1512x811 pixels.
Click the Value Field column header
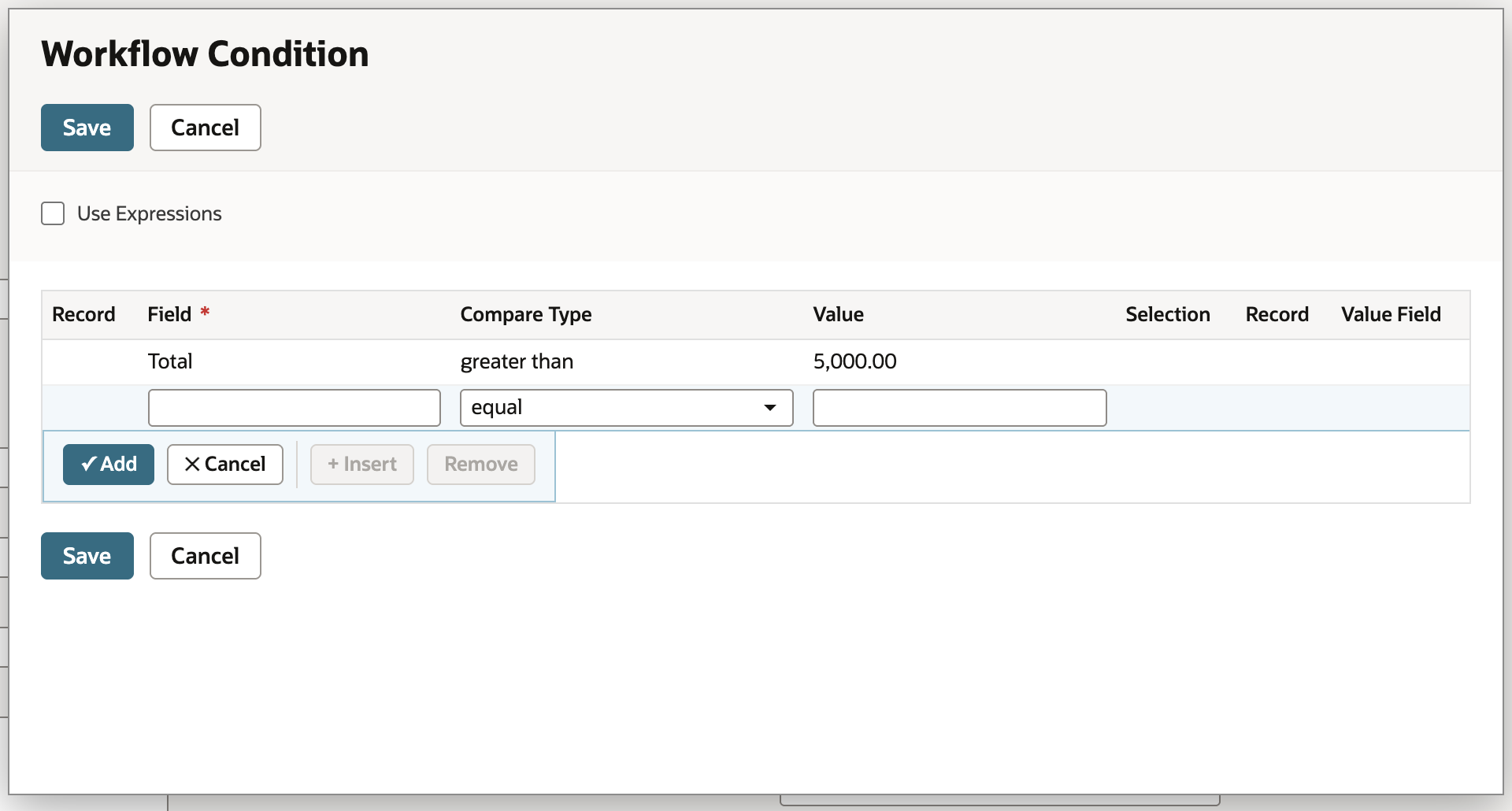click(1392, 314)
